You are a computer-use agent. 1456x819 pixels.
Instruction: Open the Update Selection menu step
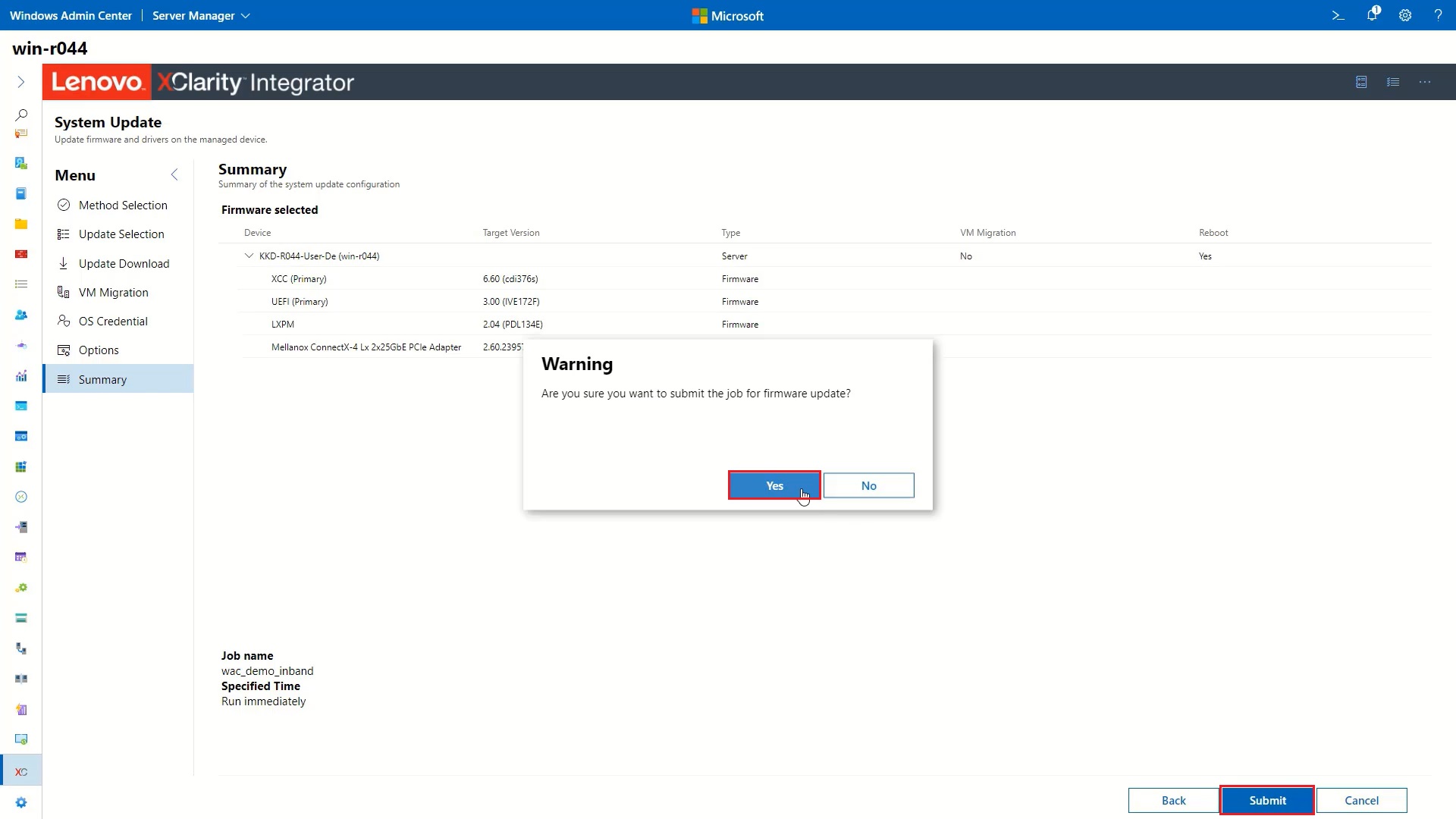pyautogui.click(x=118, y=234)
